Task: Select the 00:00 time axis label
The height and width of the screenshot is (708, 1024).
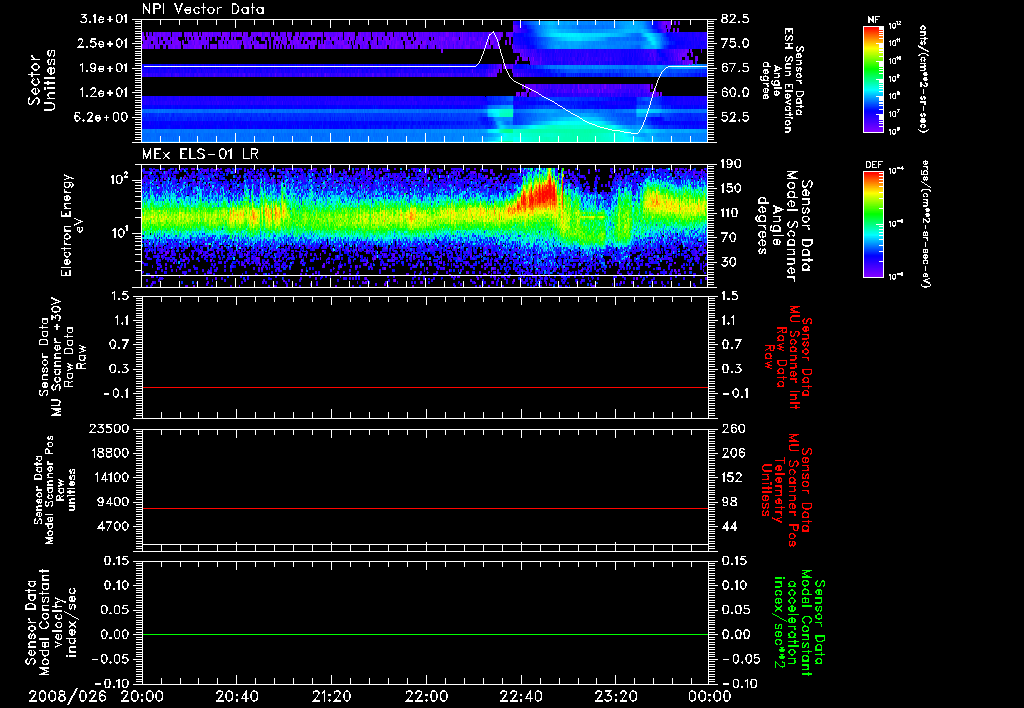Action: (709, 695)
